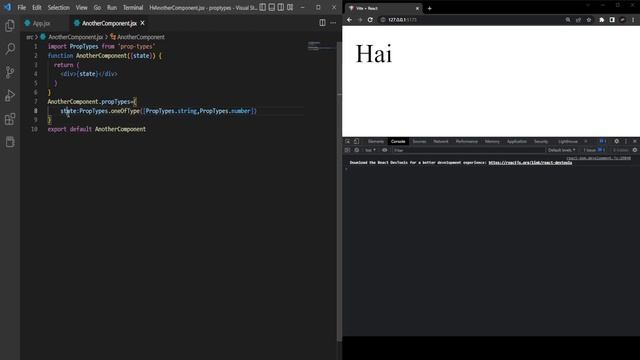Create live expression eye icon
Screen dimensions: 640x360
coord(384,150)
